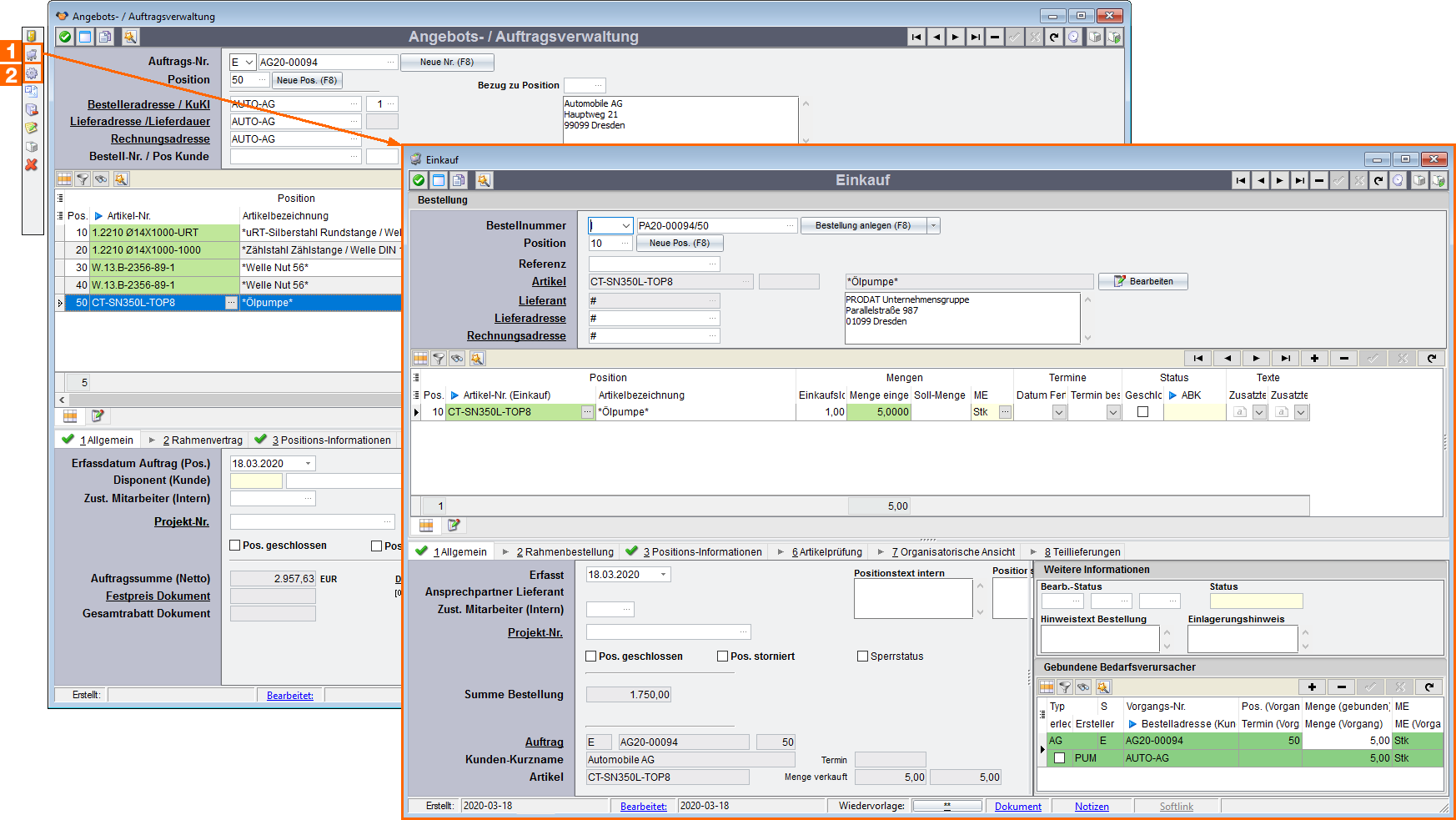Toggle checkbox in PUM row of Bedarfsverursacher
The width and height of the screenshot is (1456, 820).
click(1060, 758)
